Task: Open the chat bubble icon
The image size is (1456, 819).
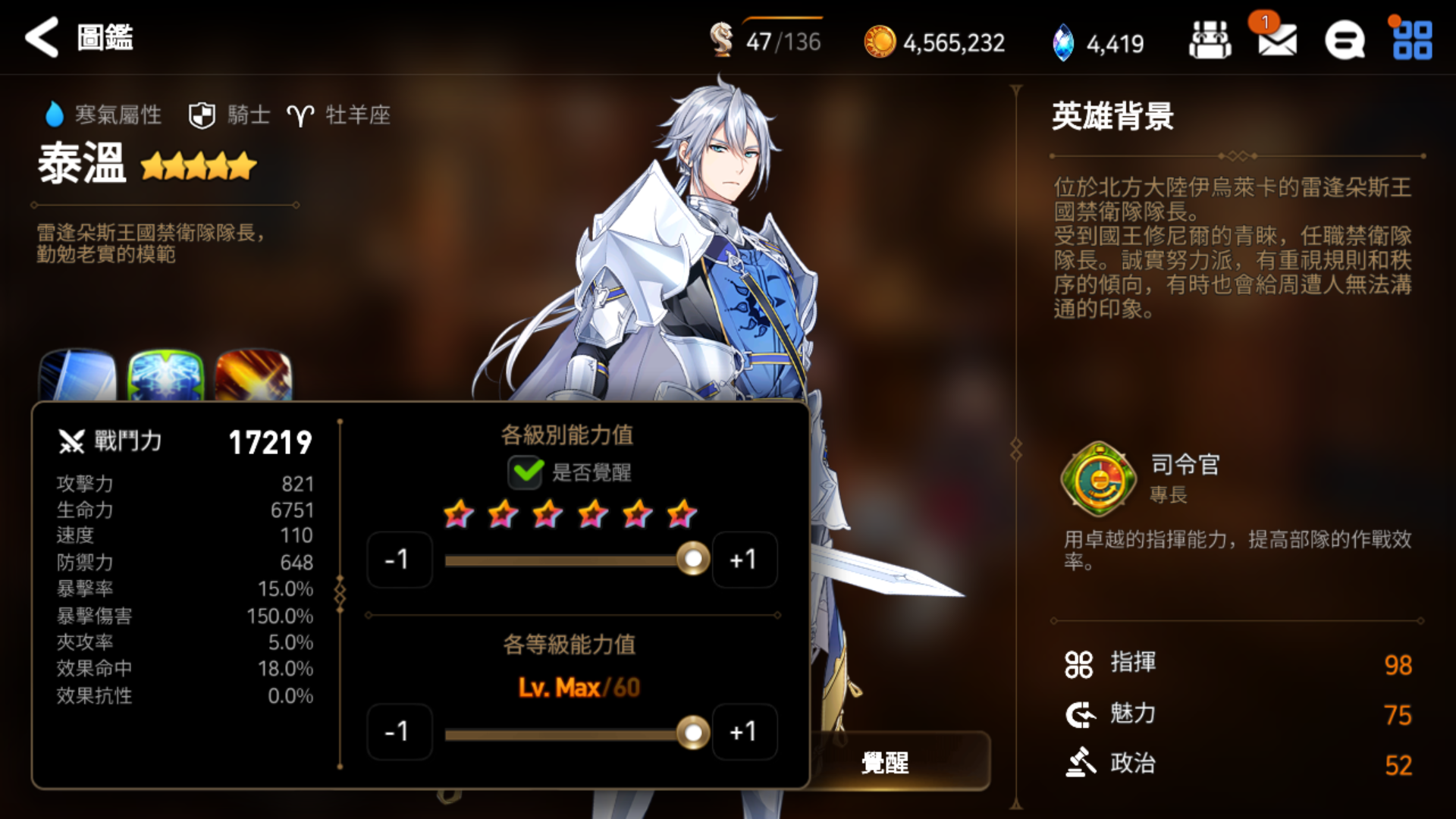Action: pyautogui.click(x=1345, y=40)
